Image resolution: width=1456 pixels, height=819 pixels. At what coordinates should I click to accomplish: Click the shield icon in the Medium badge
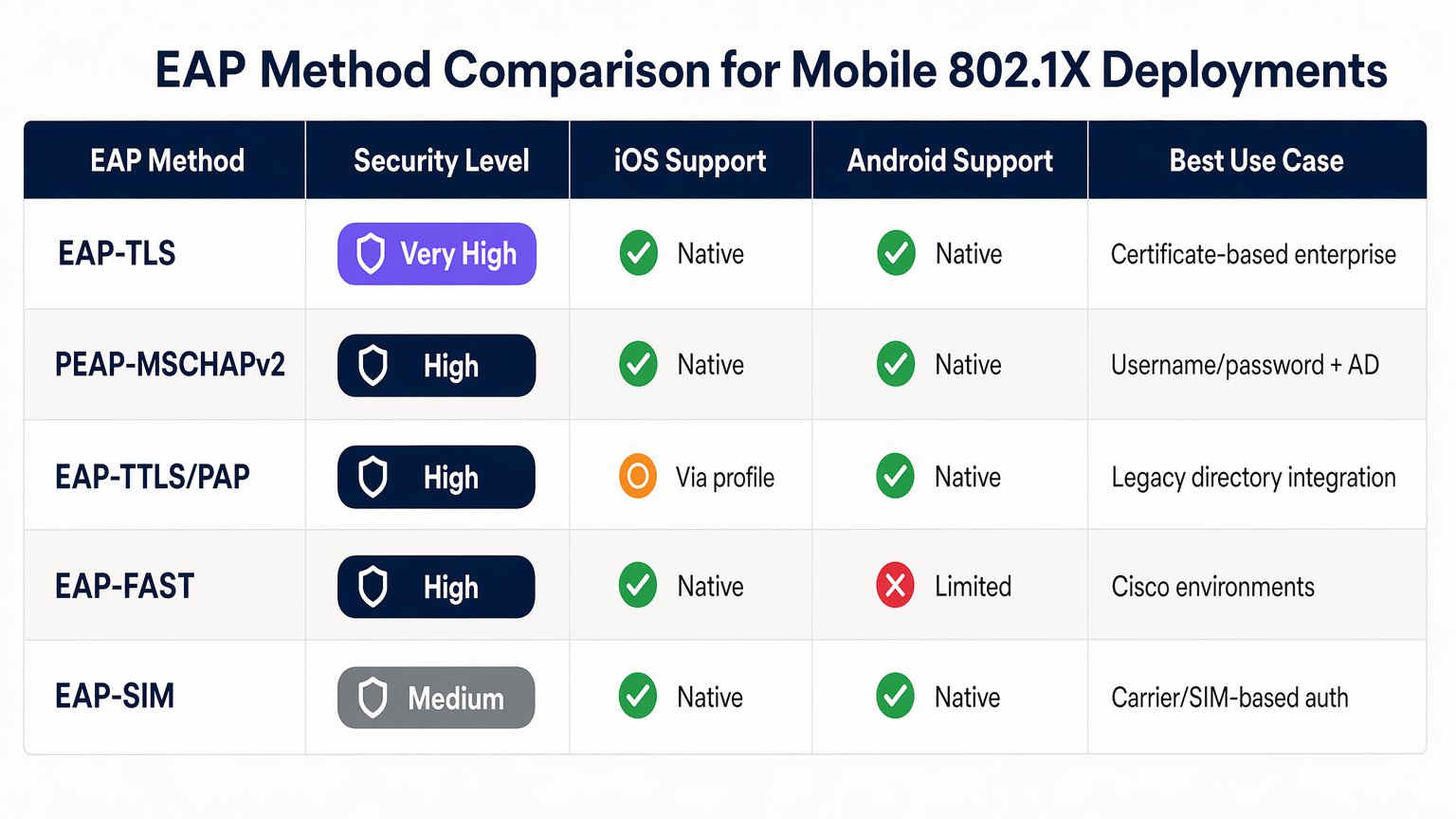click(373, 698)
